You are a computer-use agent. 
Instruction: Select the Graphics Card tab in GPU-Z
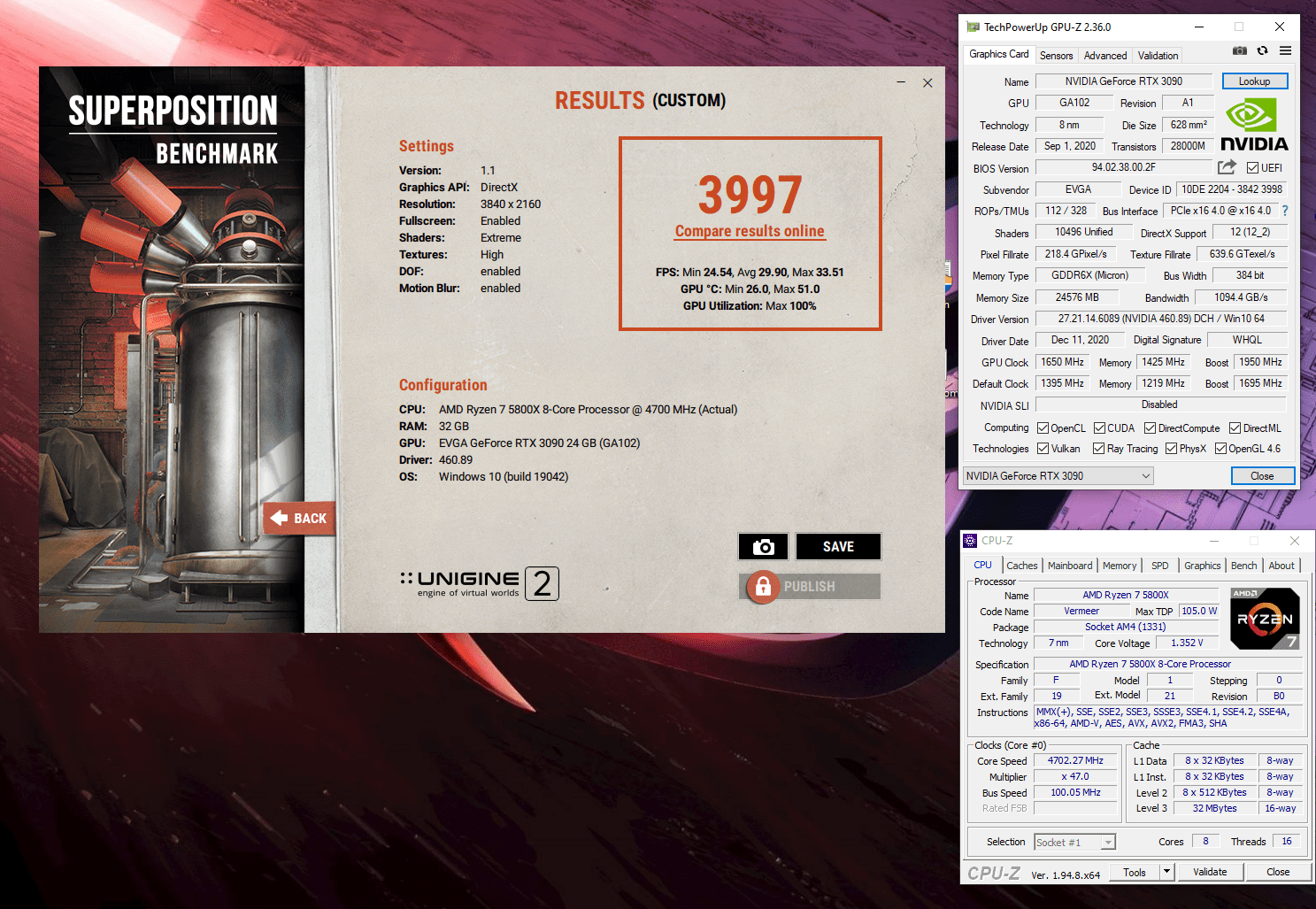pos(998,54)
